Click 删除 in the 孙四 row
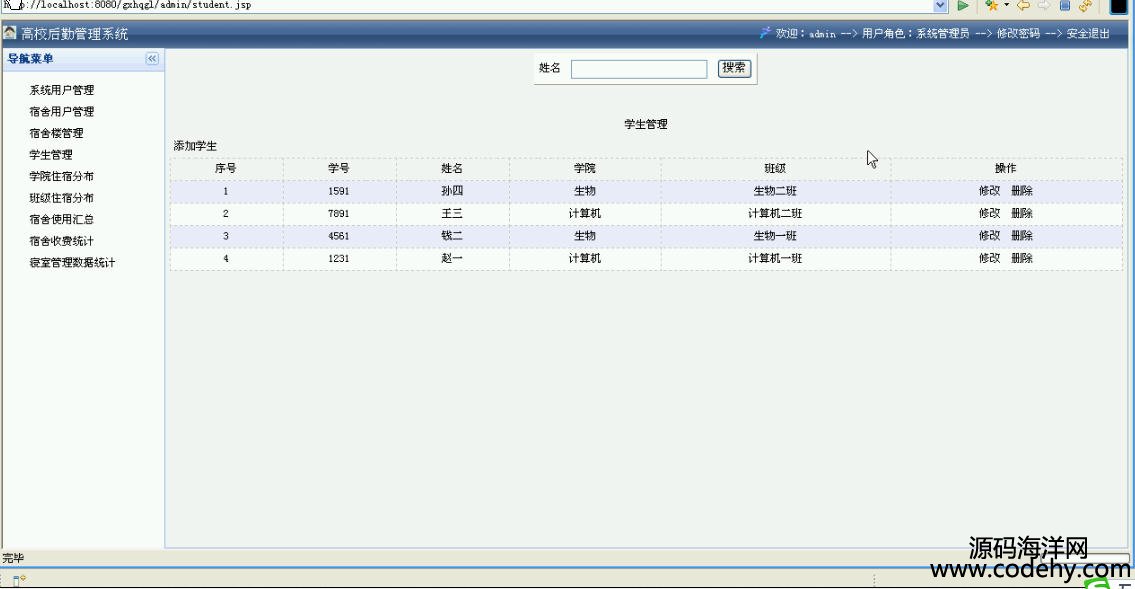The width and height of the screenshot is (1135, 589). click(x=1022, y=191)
